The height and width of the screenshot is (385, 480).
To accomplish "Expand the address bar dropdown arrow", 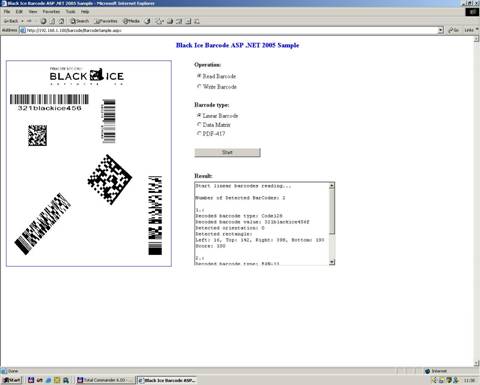I will coord(441,30).
